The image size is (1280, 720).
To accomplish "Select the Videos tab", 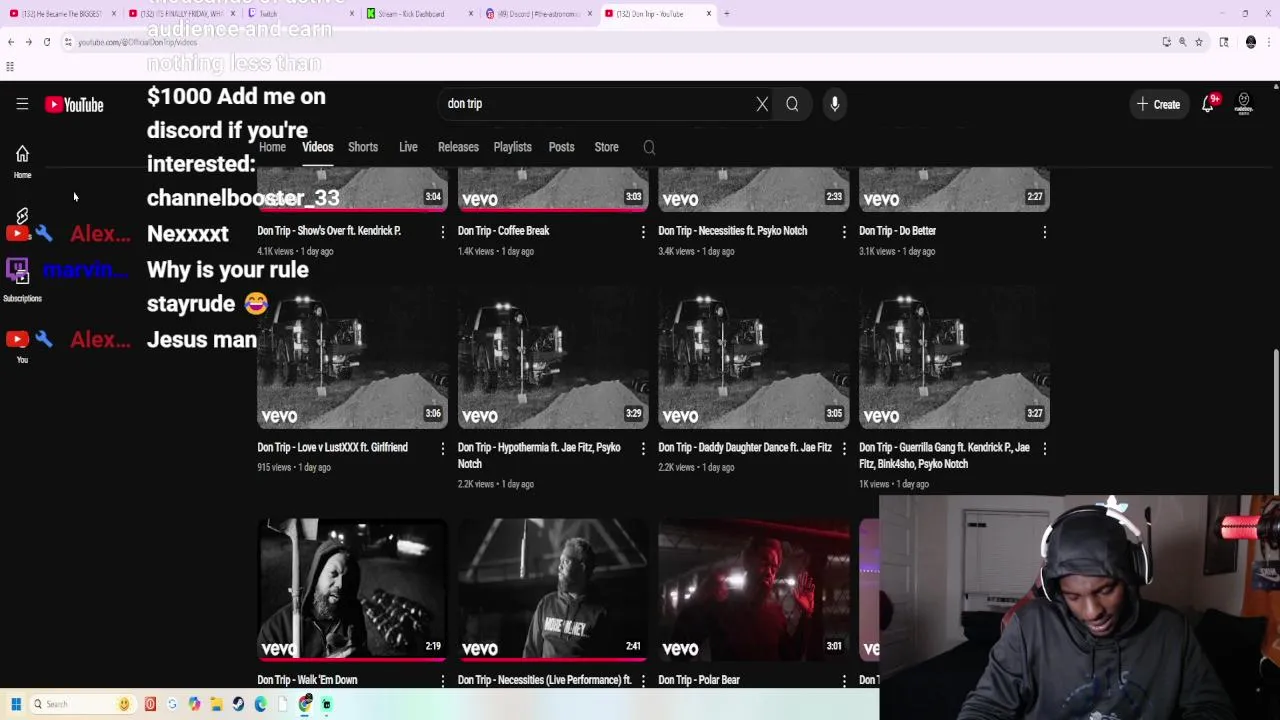I will [x=317, y=147].
